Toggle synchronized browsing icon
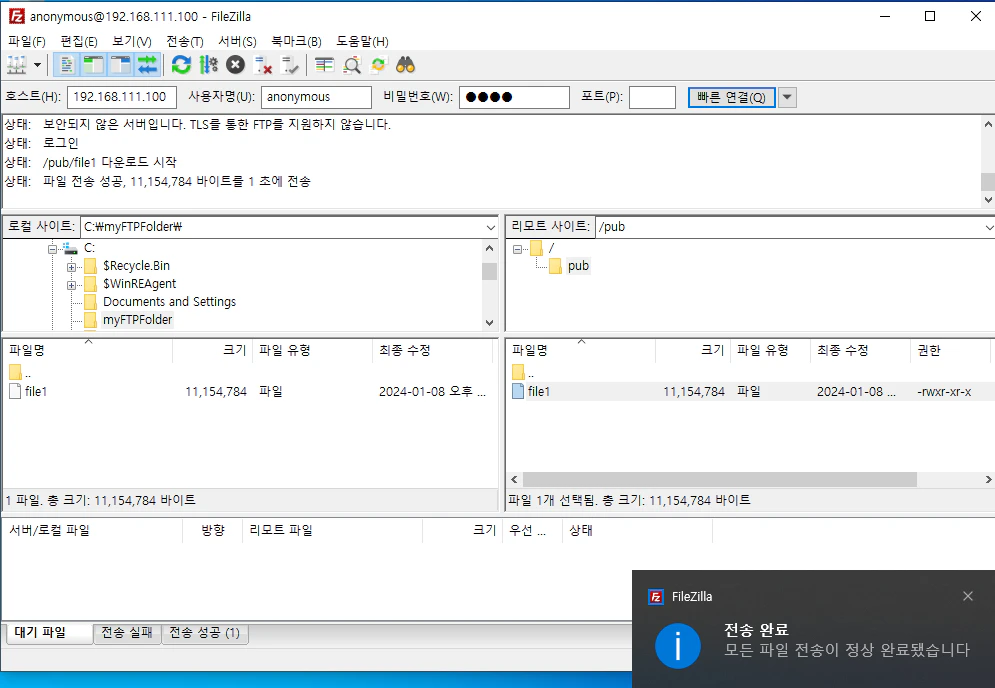 pyautogui.click(x=378, y=65)
